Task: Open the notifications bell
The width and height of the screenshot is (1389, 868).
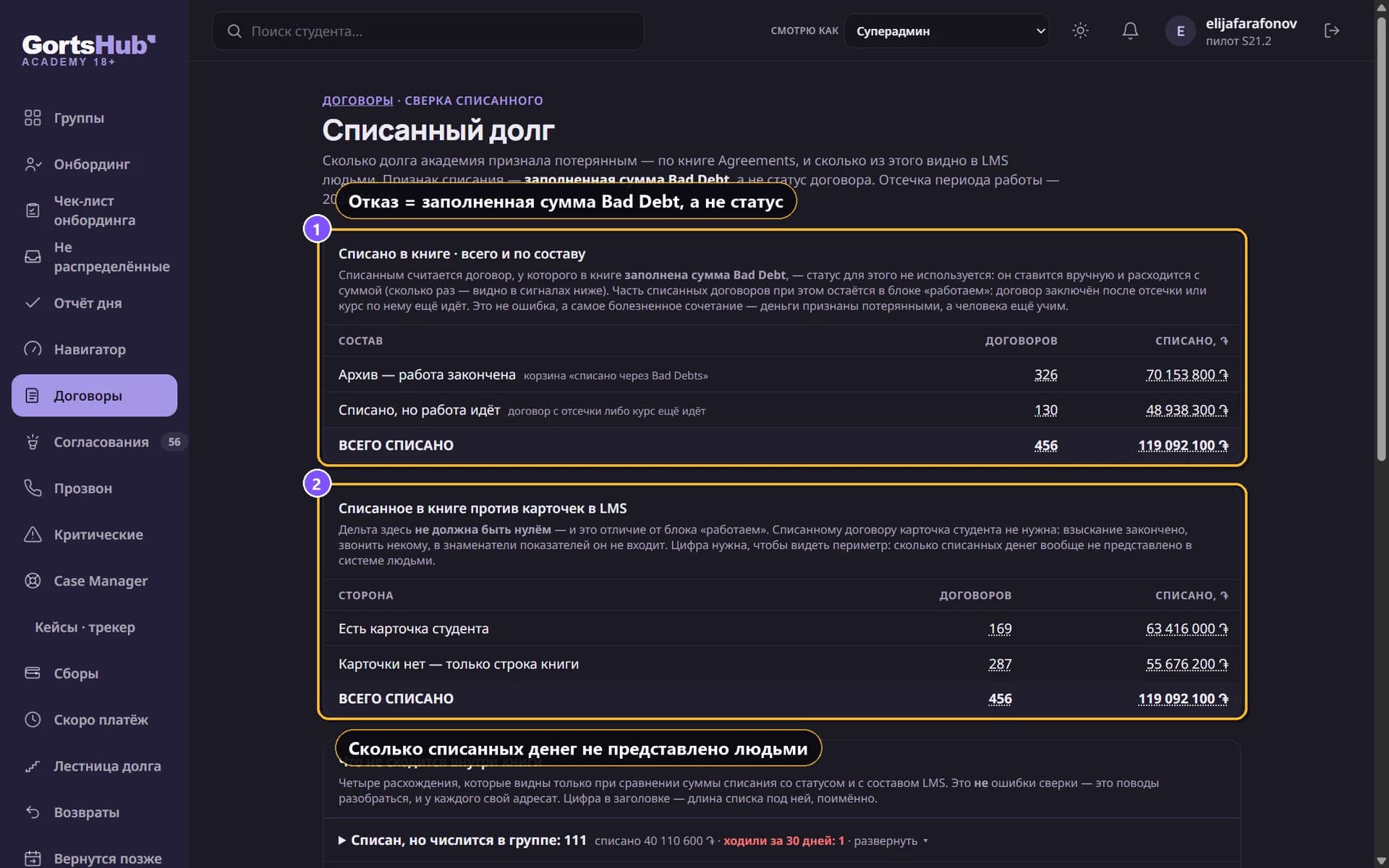Action: (1130, 30)
